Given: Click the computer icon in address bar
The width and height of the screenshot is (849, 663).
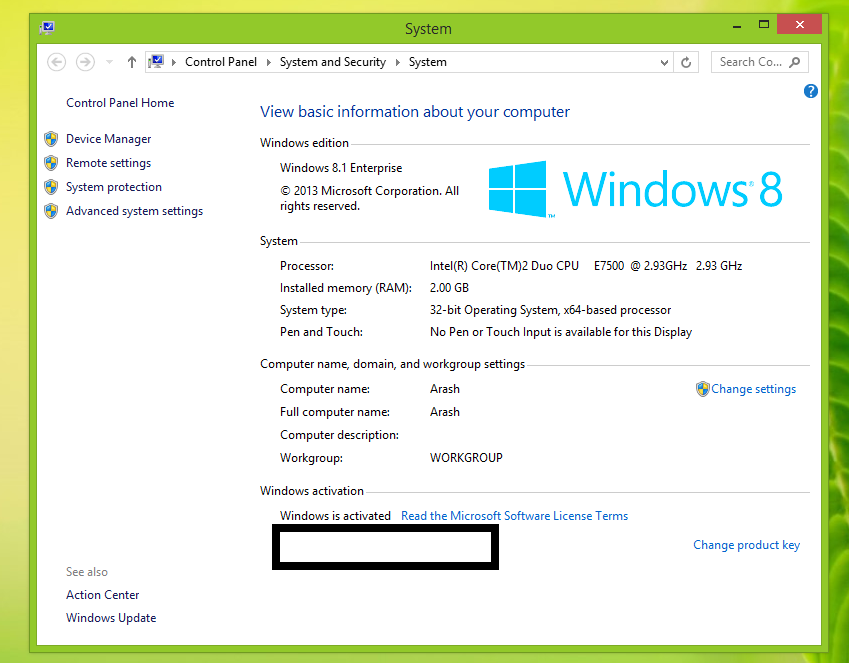Looking at the screenshot, I should 156,62.
